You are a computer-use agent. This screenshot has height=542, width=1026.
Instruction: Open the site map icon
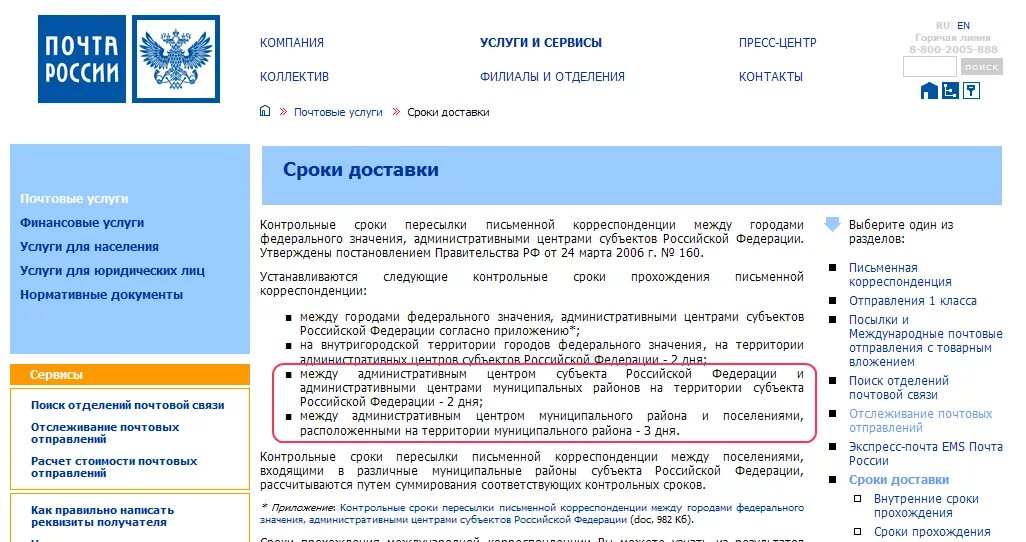click(x=950, y=90)
